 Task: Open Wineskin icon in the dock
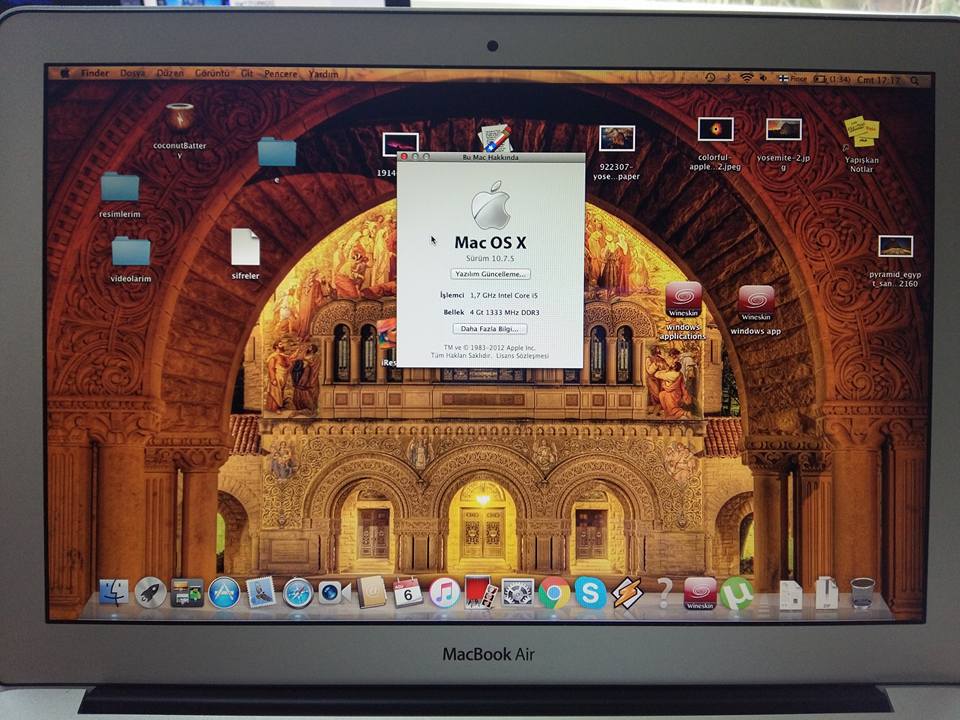(x=700, y=593)
